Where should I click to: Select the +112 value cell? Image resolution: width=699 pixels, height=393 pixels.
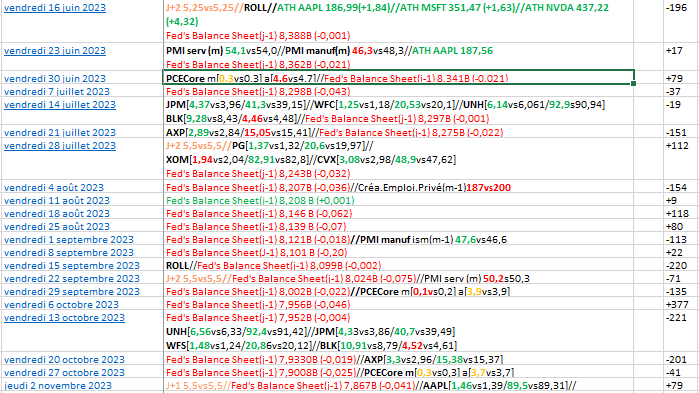[x=680, y=160]
